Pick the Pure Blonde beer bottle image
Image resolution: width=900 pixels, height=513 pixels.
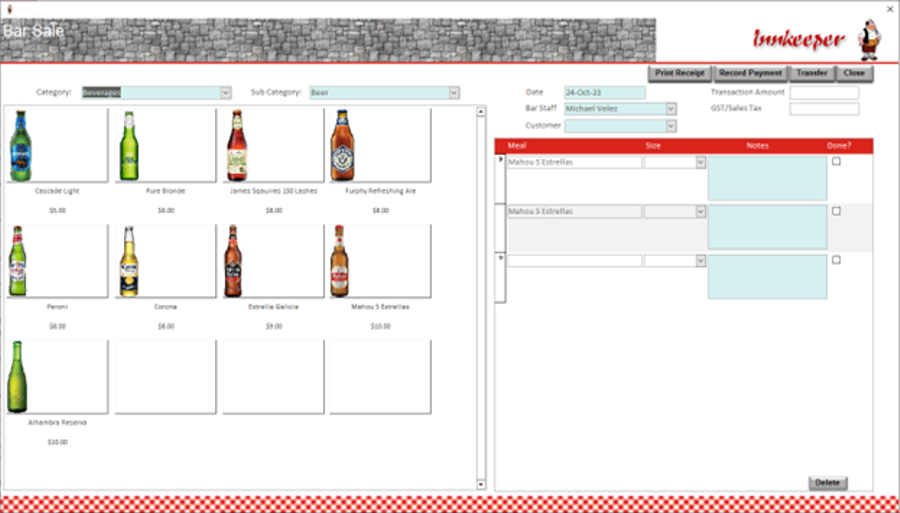(129, 146)
